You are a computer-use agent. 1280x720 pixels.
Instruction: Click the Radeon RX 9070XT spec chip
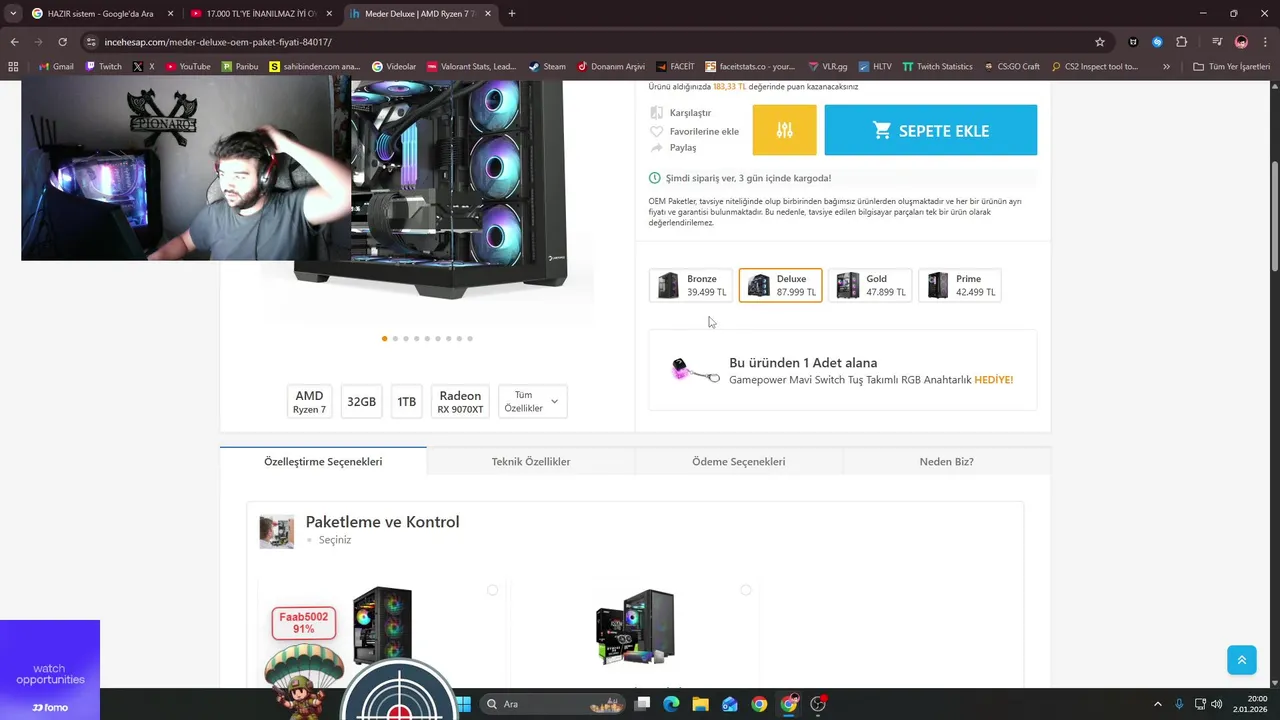tap(460, 401)
